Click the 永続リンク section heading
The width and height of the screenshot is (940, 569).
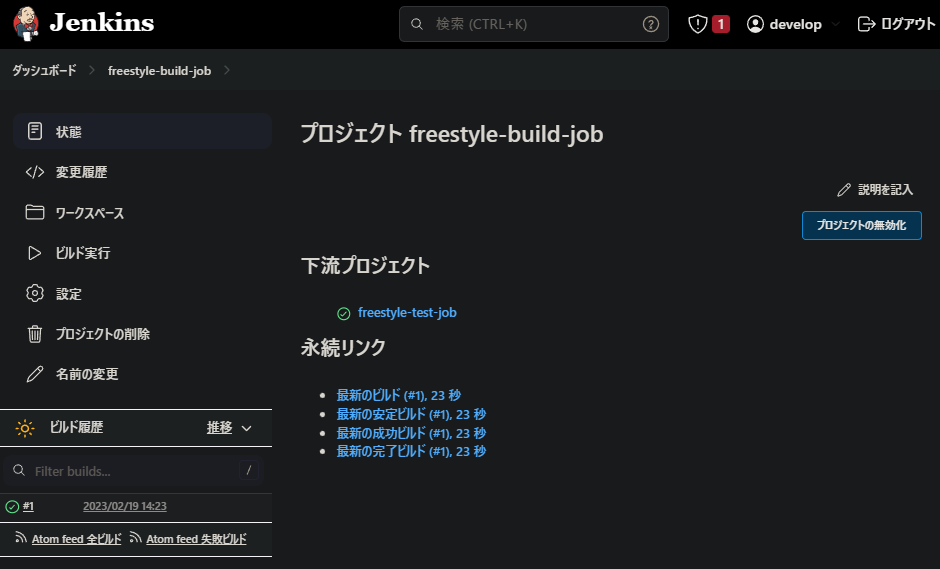343,347
